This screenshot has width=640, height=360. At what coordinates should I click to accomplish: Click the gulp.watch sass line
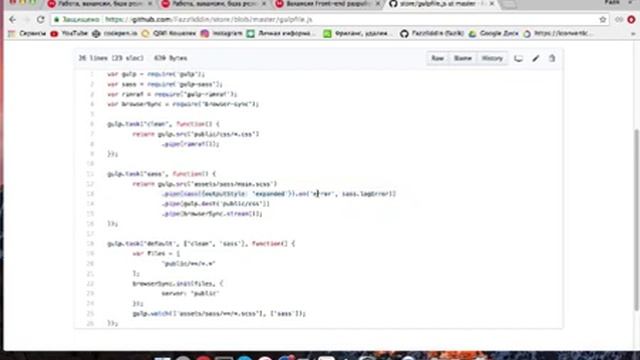click(x=219, y=313)
